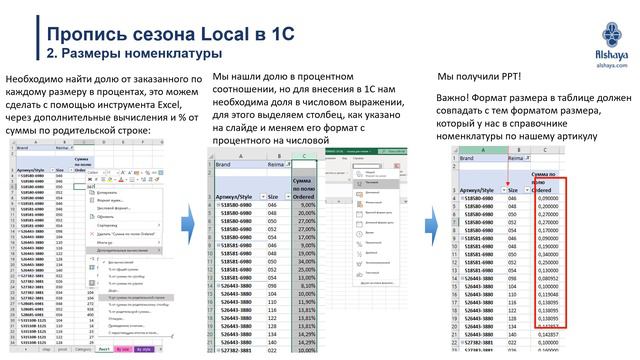This screenshot has height=360, width=640.
Task: Click the long date calendar format icon
Action: tap(360, 224)
